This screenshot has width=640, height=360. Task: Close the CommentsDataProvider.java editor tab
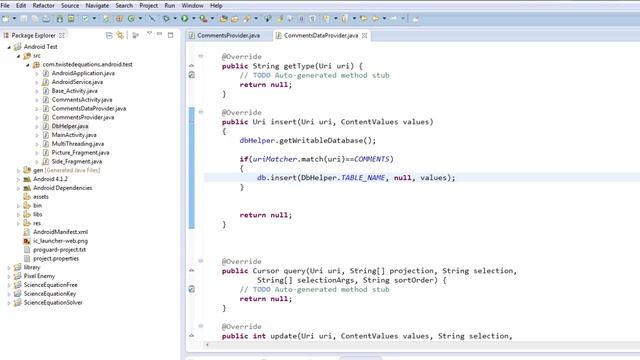[x=364, y=36]
